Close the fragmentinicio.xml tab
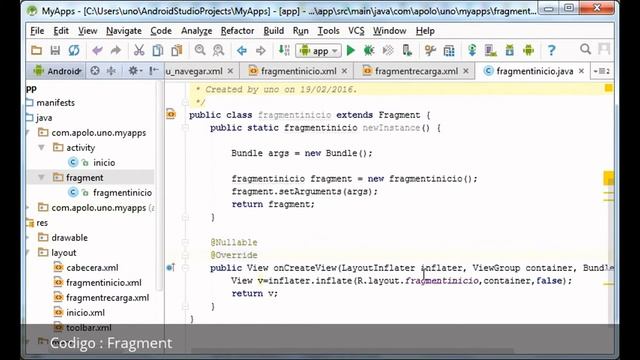The image size is (640, 360). [344, 71]
